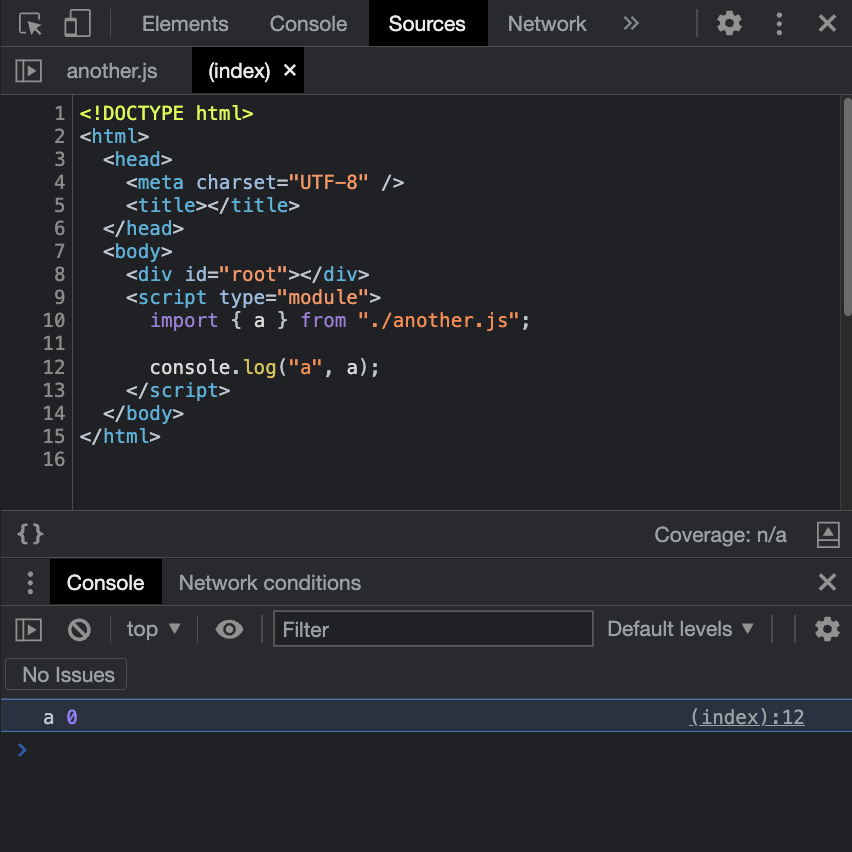The image size is (852, 852).
Task: Show more DevTools tabs chevron
Action: coord(631,23)
